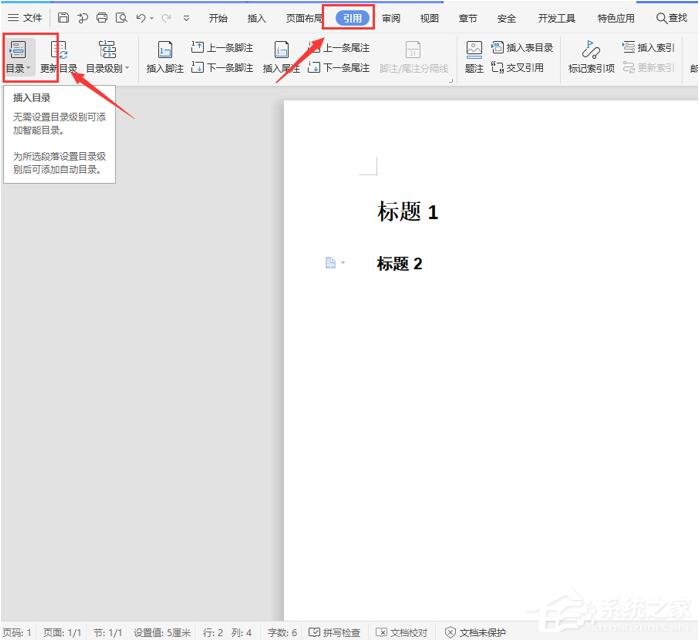Toggle 拼写检查 in the status bar
700x641 pixels.
(x=334, y=632)
